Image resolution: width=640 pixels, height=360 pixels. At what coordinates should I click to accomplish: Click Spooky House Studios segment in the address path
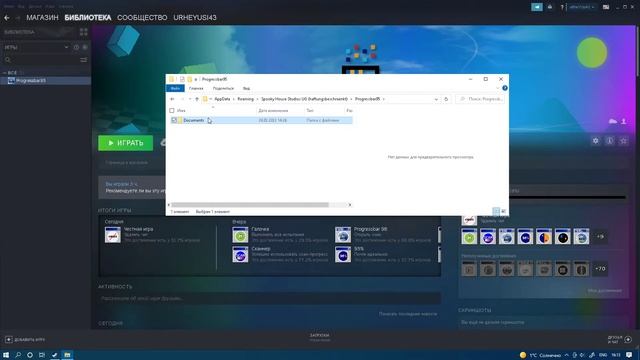[304, 99]
